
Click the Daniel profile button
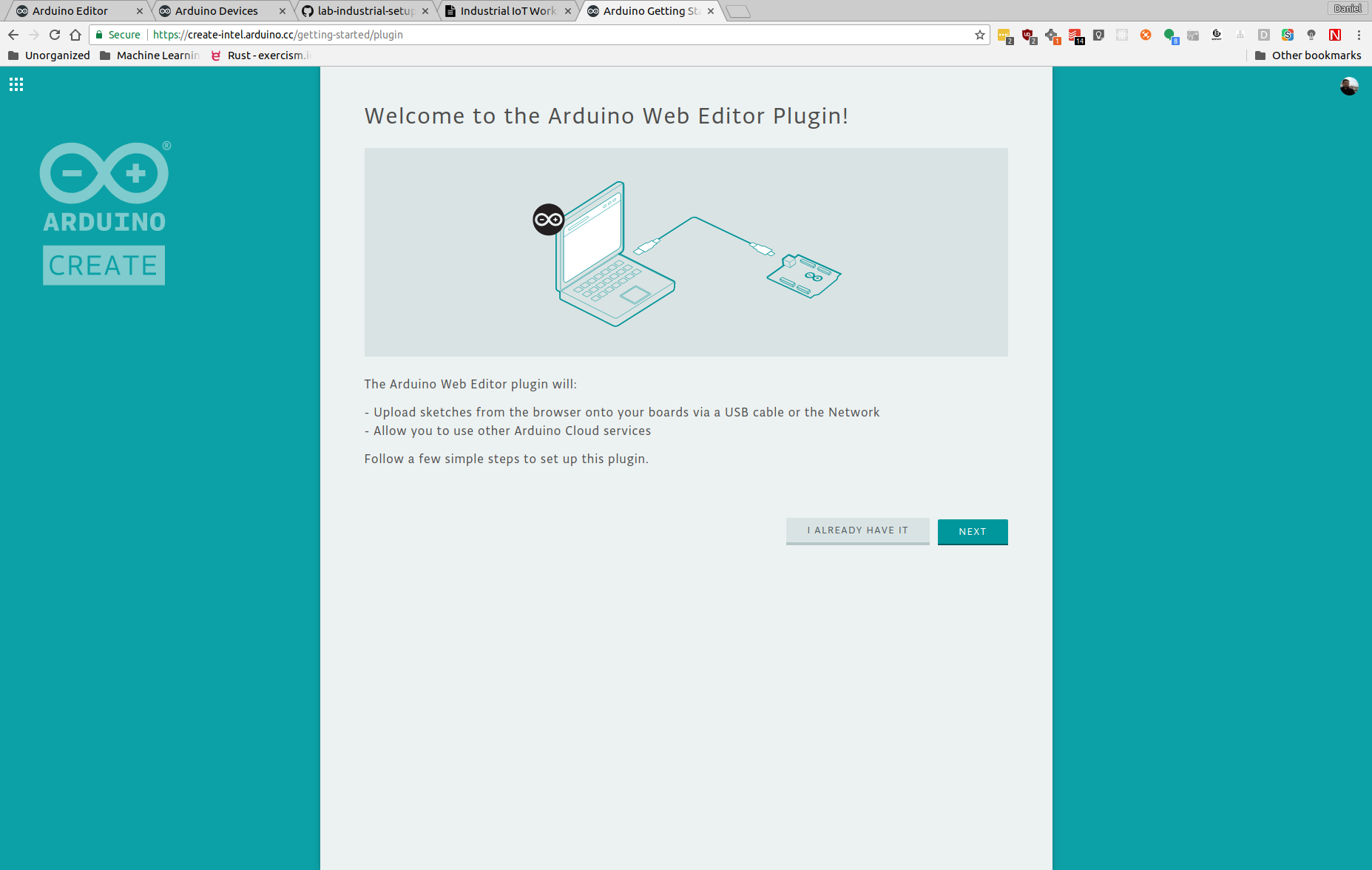[x=1347, y=8]
